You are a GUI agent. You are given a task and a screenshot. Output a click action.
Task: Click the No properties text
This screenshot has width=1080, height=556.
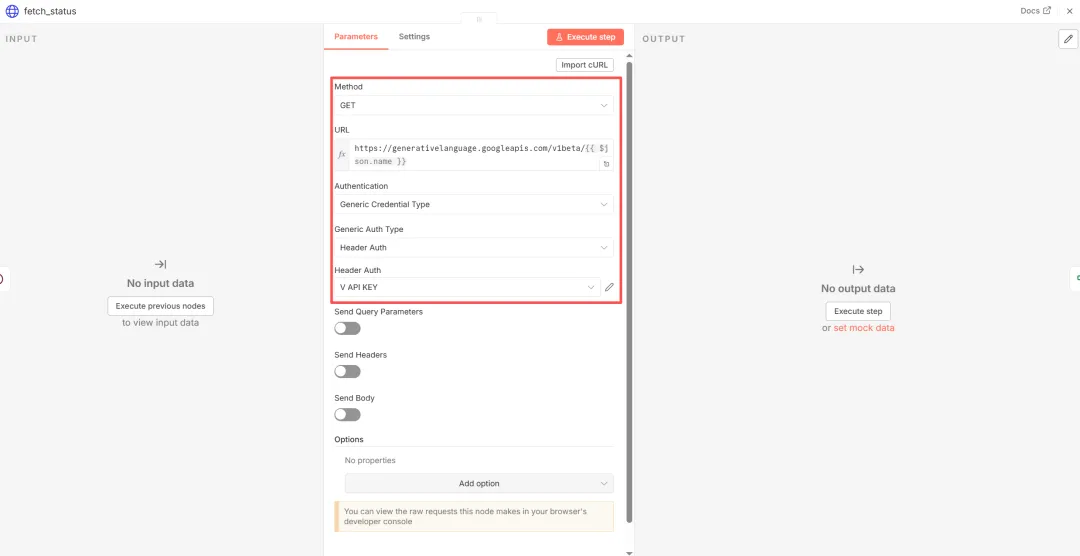(x=370, y=460)
